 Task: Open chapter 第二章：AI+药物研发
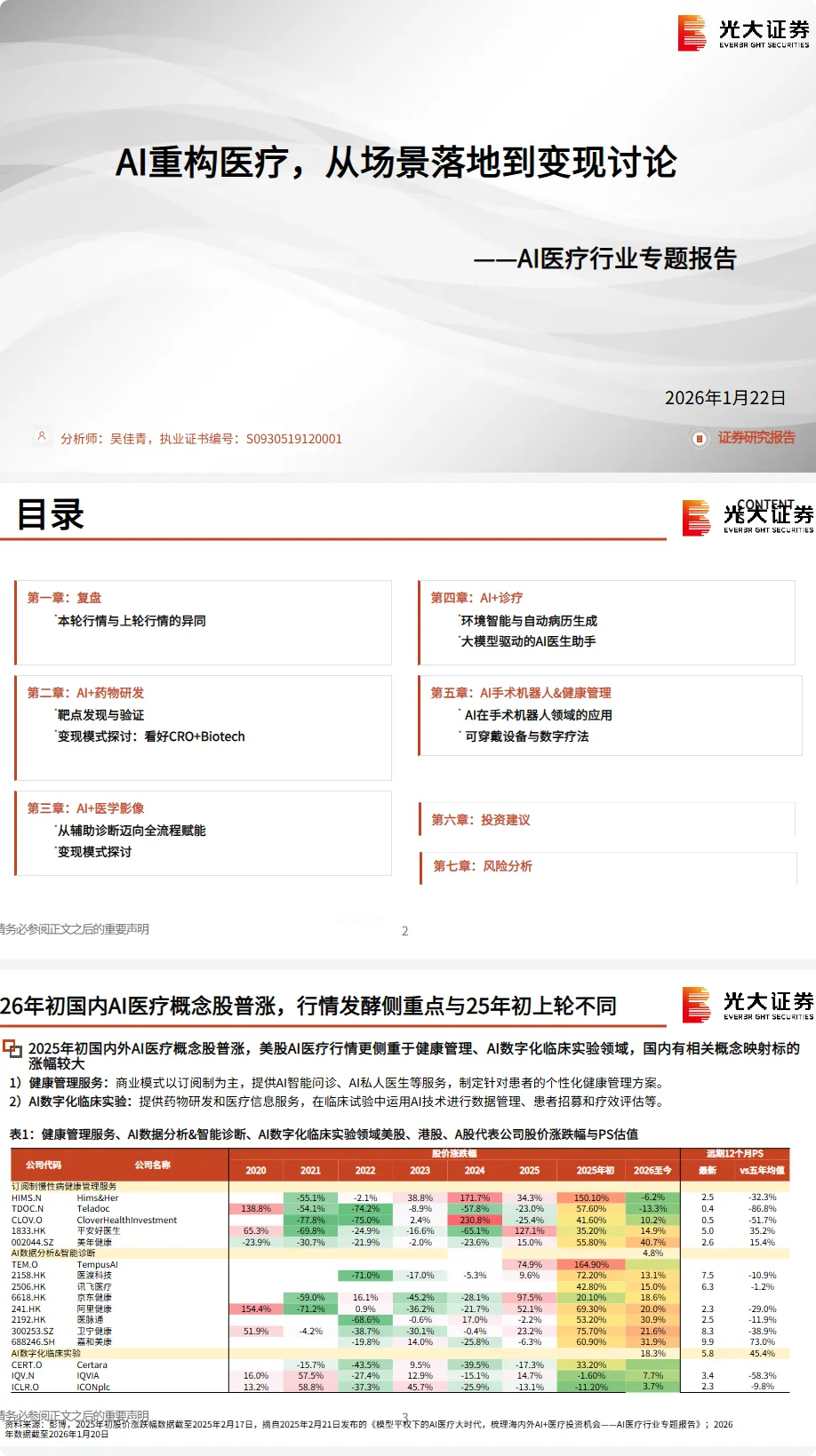[85, 693]
